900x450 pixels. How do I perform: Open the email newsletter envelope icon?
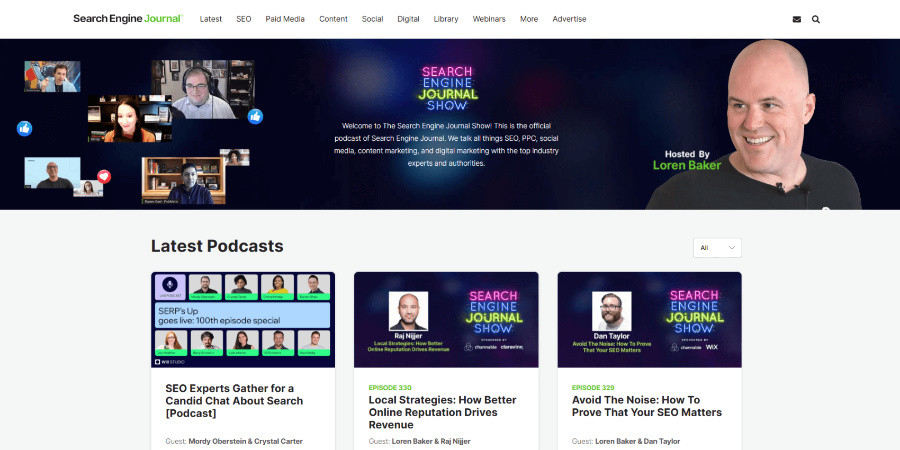tap(797, 19)
